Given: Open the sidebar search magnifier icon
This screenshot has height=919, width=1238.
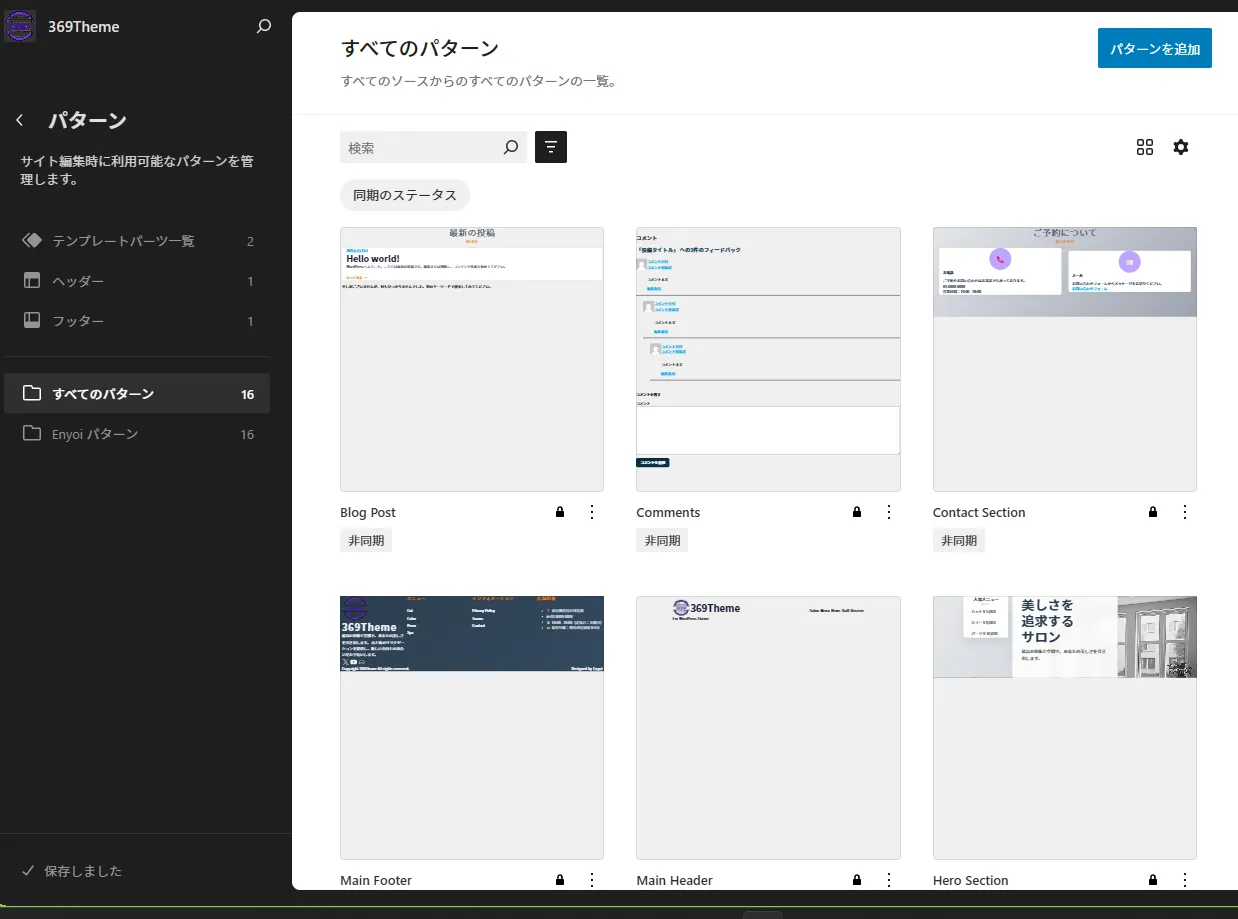Looking at the screenshot, I should pyautogui.click(x=264, y=27).
